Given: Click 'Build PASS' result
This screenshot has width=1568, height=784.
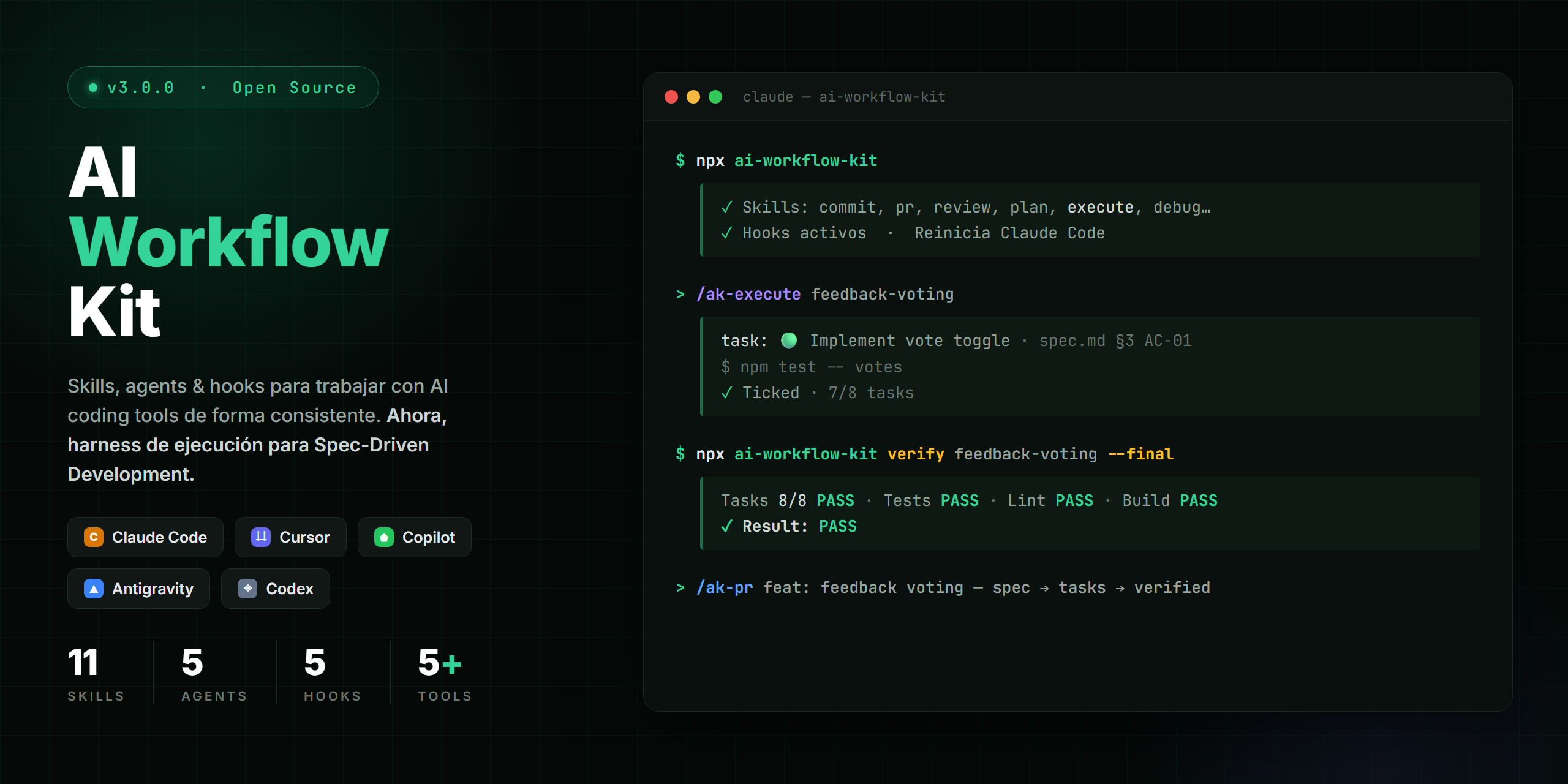Looking at the screenshot, I should (1170, 500).
